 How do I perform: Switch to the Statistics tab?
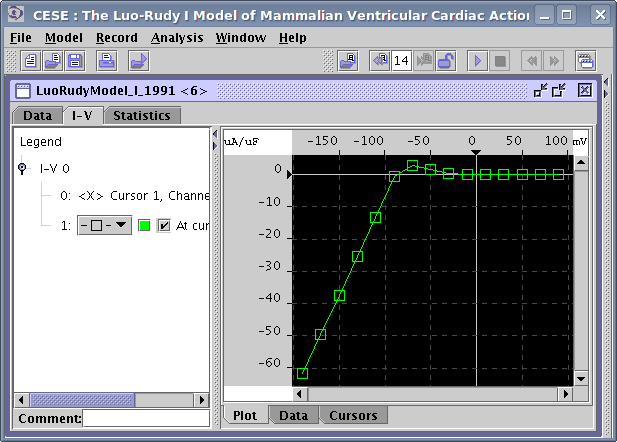[x=141, y=115]
